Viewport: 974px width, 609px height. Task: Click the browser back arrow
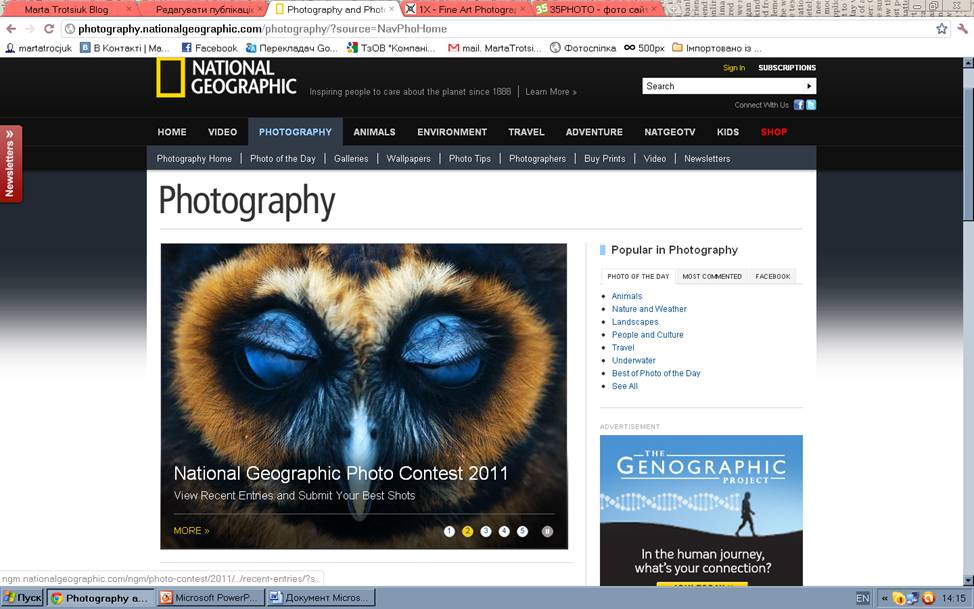click(x=11, y=29)
